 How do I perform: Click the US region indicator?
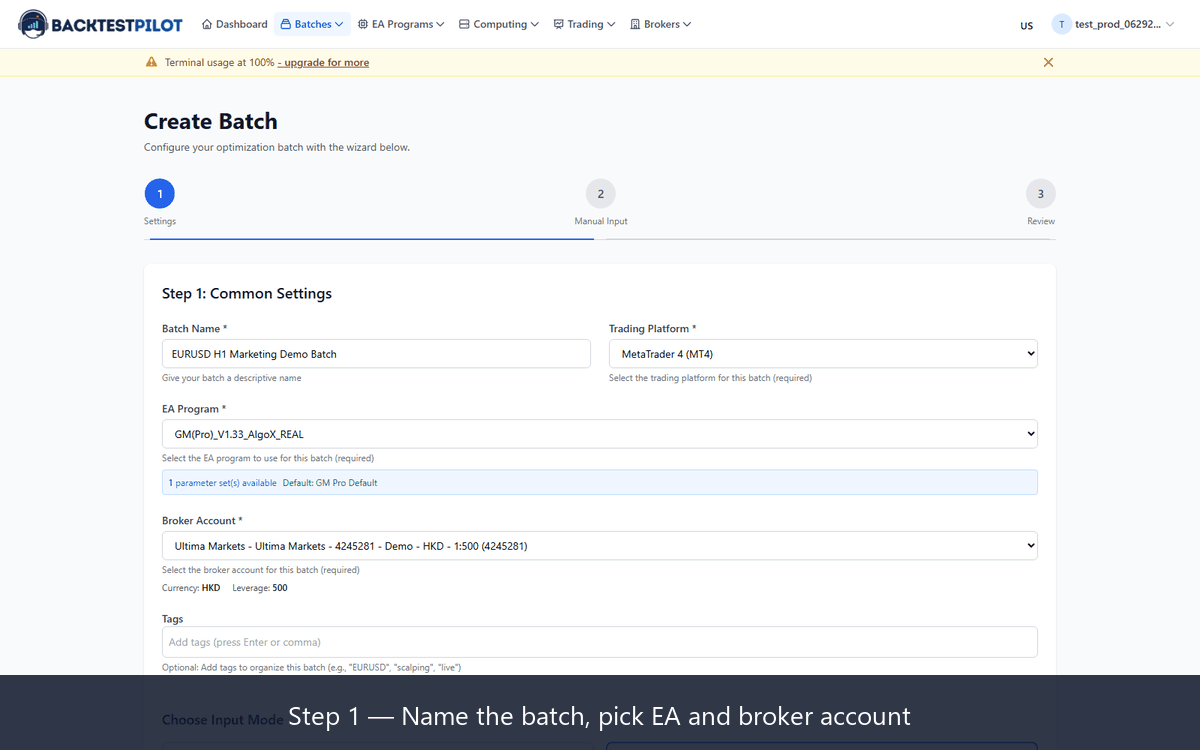(1027, 25)
